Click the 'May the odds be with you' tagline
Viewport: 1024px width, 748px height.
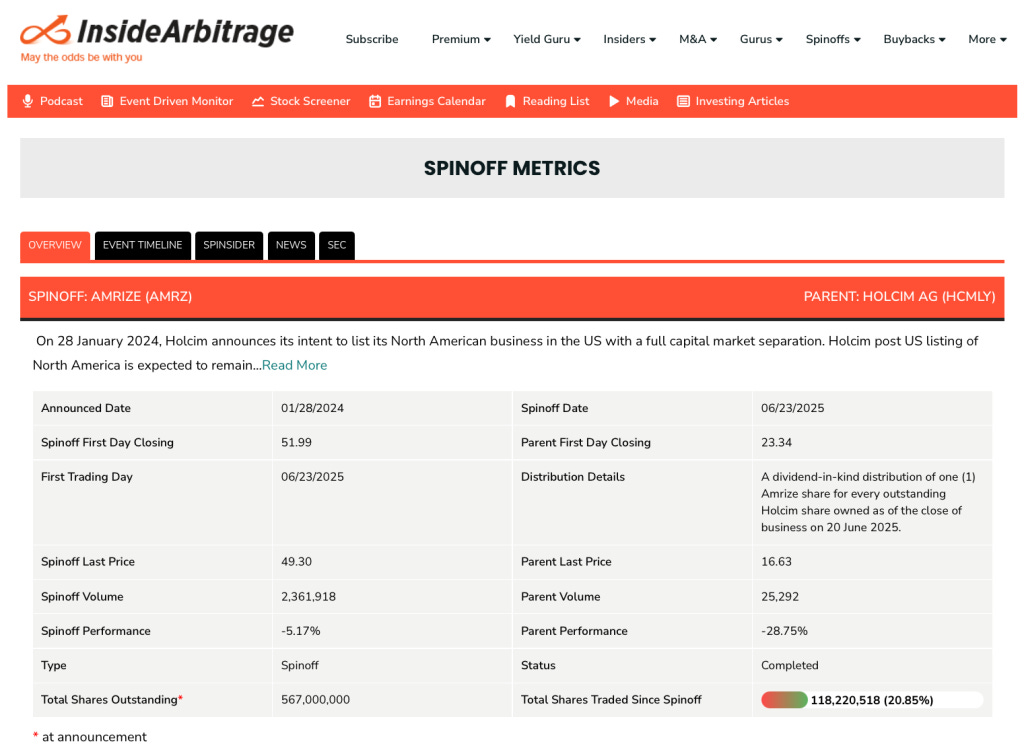tap(82, 57)
